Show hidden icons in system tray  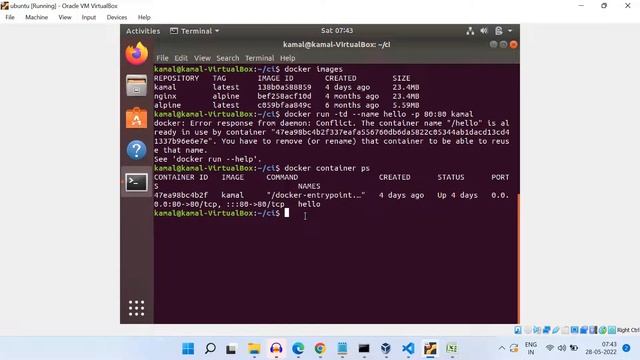502,348
